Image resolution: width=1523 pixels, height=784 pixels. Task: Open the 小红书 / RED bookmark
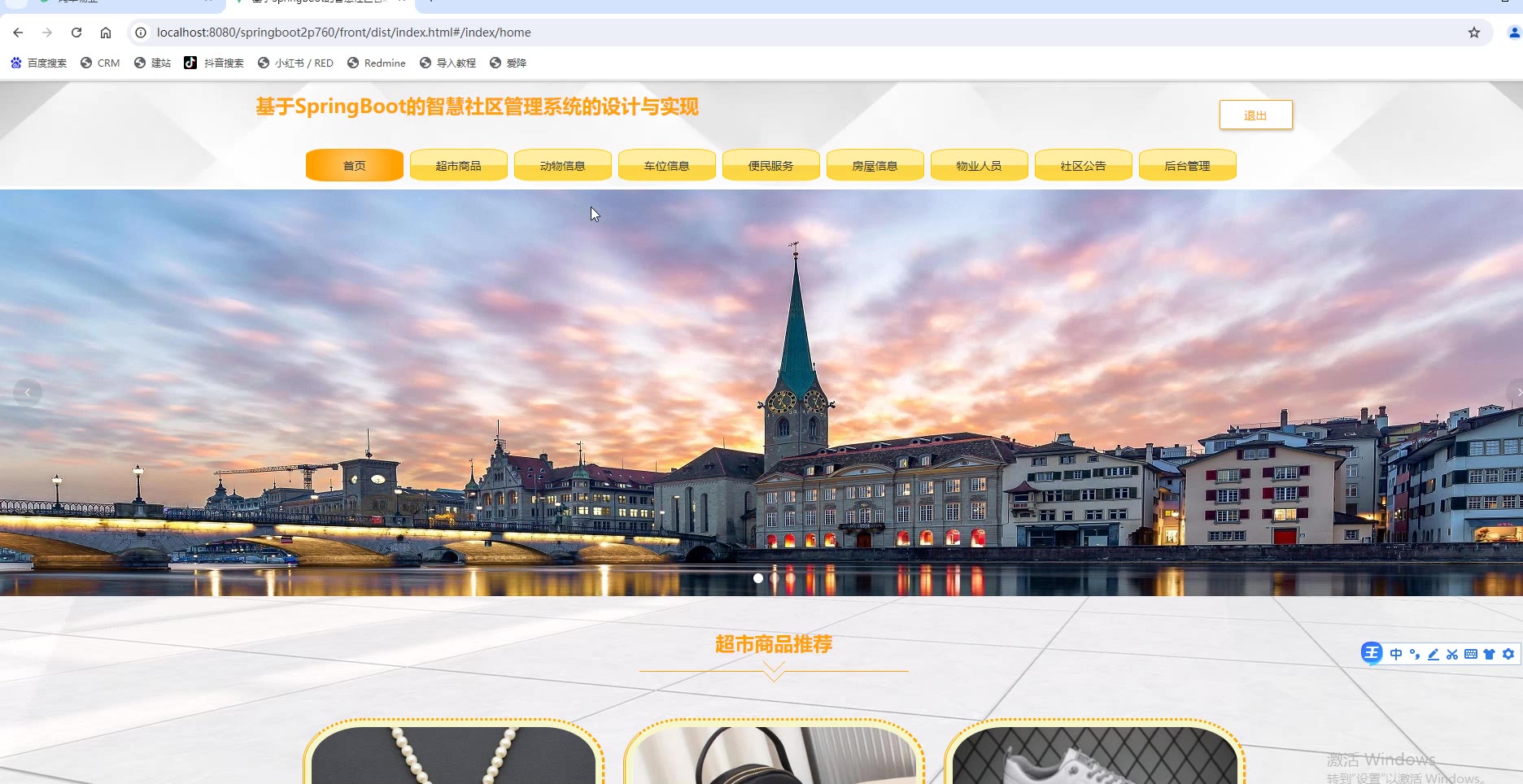click(295, 63)
